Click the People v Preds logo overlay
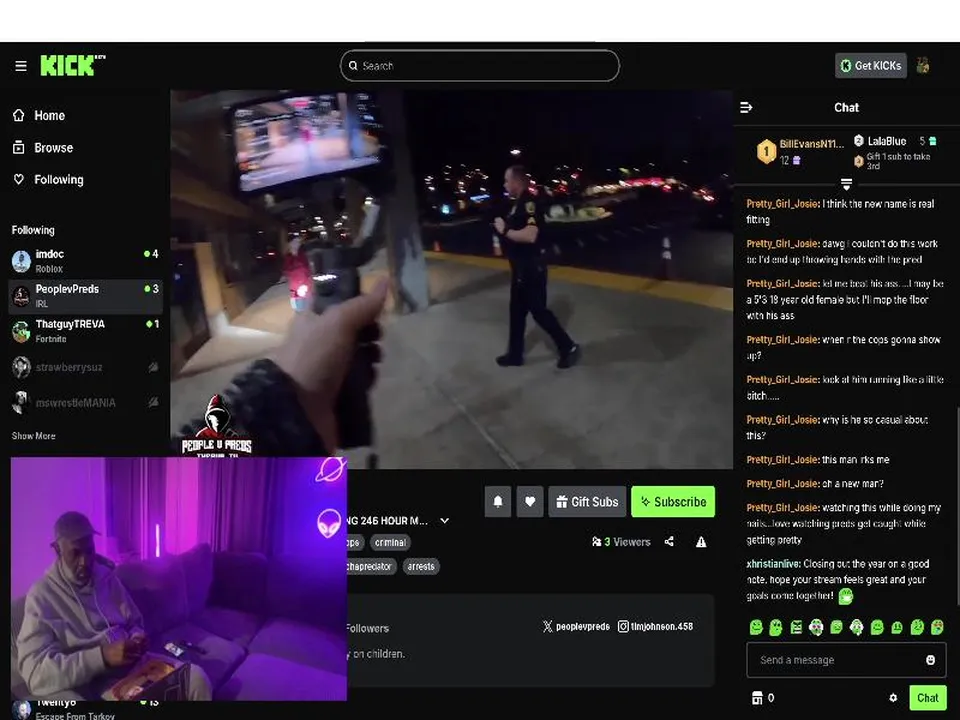This screenshot has height=720, width=960. [216, 428]
